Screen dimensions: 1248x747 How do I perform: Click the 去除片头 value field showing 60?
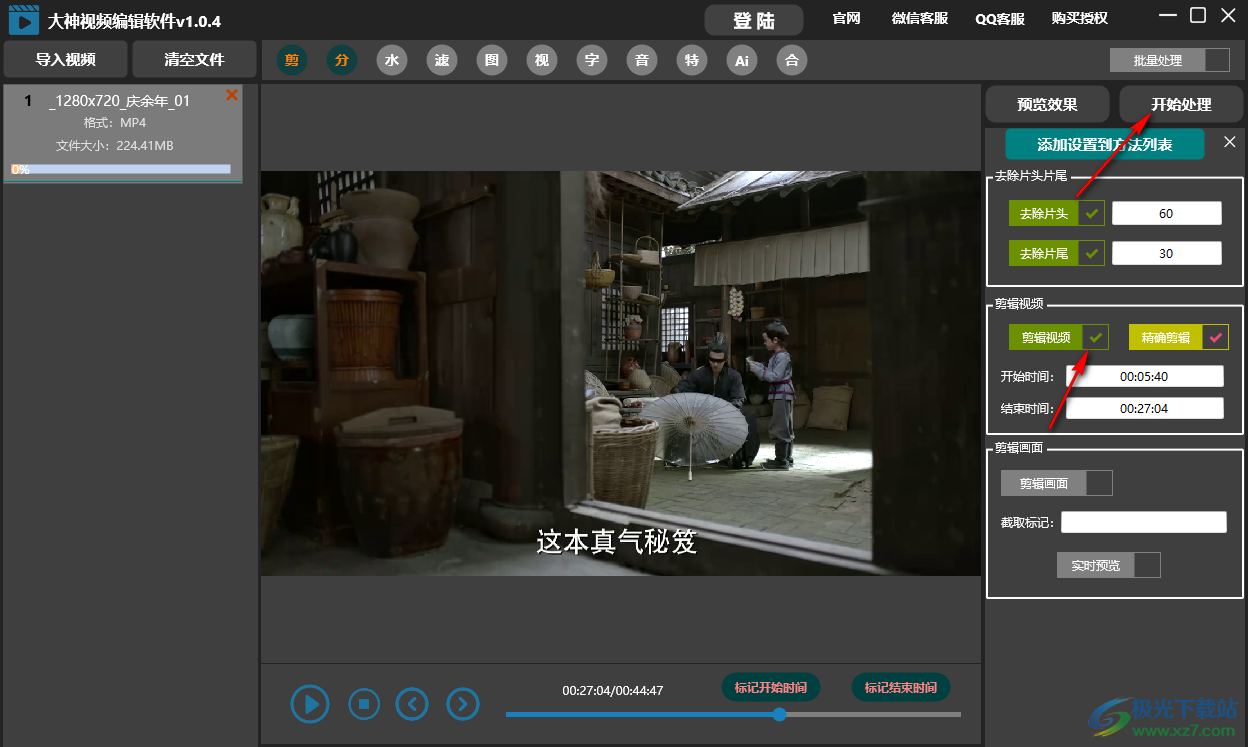pyautogui.click(x=1166, y=213)
